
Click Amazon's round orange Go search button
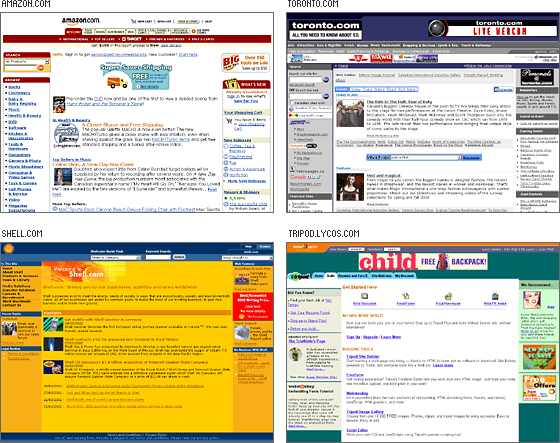[x=41, y=68]
